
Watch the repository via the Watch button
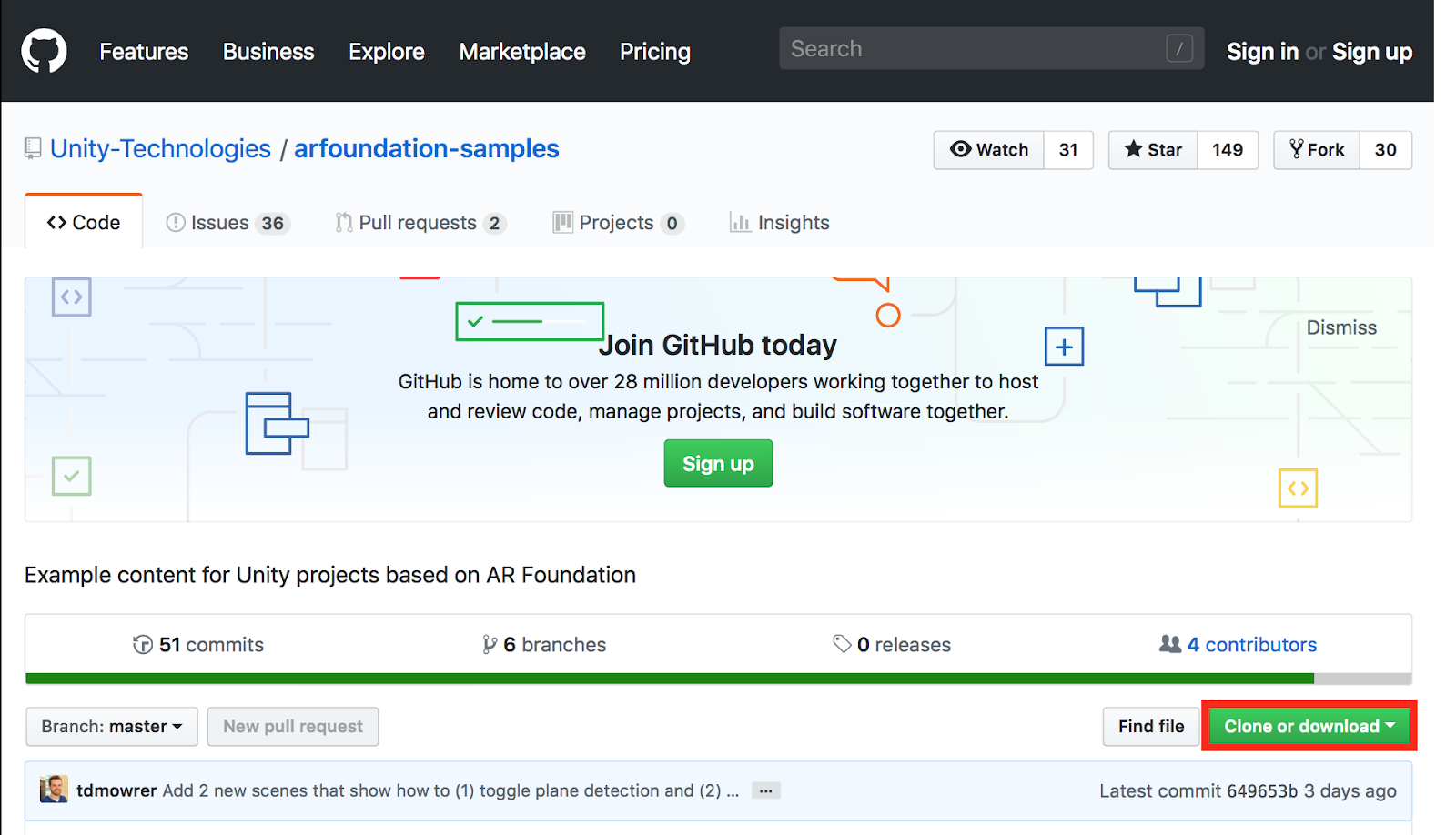coord(989,150)
